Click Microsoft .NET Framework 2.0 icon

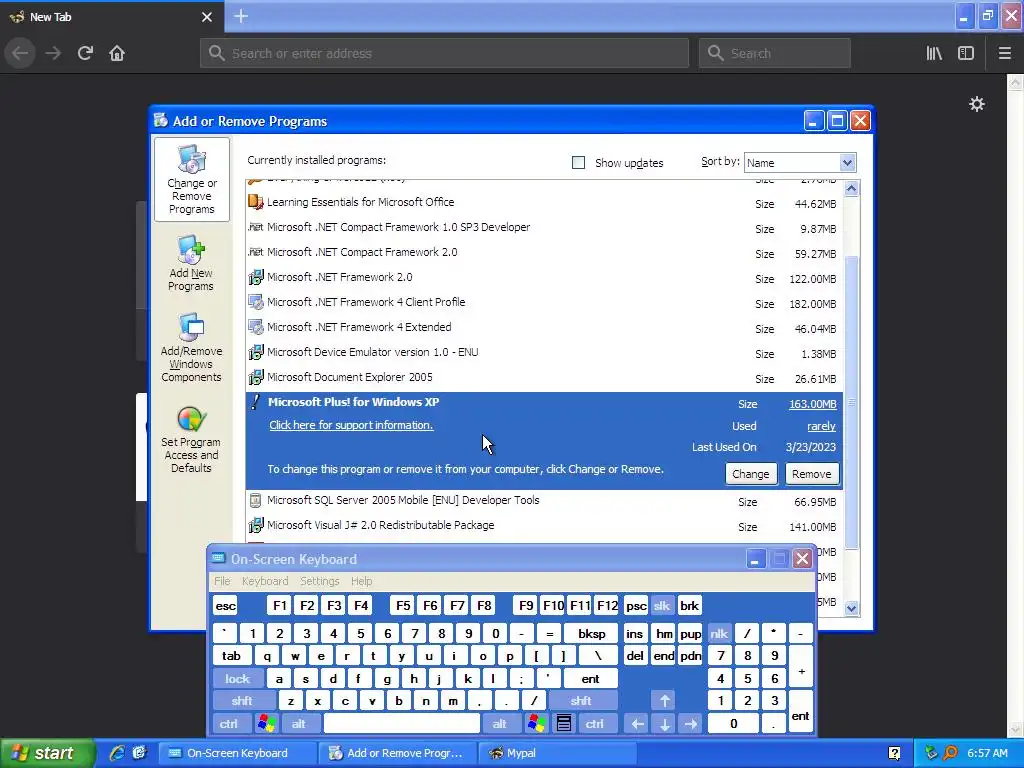[x=255, y=278]
